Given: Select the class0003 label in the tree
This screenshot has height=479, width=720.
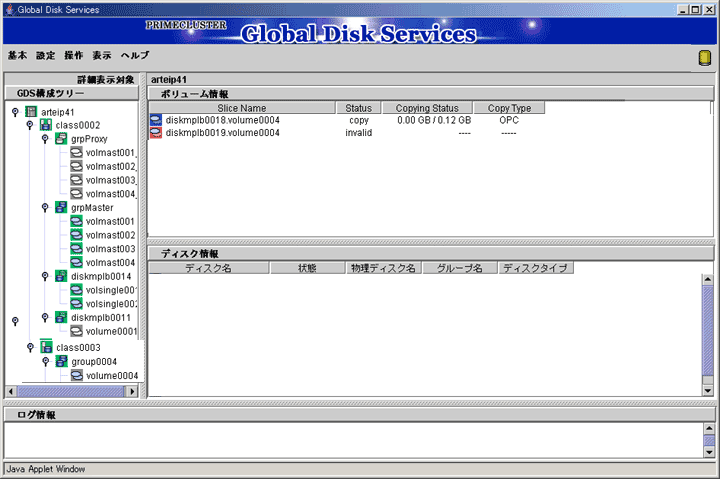Looking at the screenshot, I should (78, 348).
